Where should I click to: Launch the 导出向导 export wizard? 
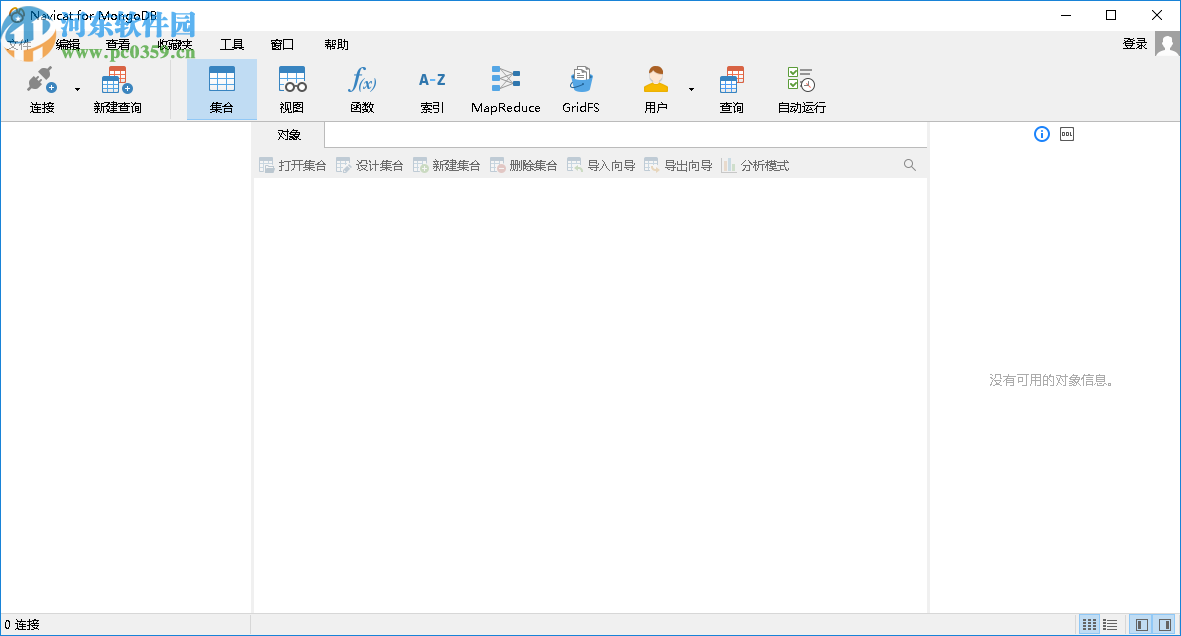pos(678,165)
